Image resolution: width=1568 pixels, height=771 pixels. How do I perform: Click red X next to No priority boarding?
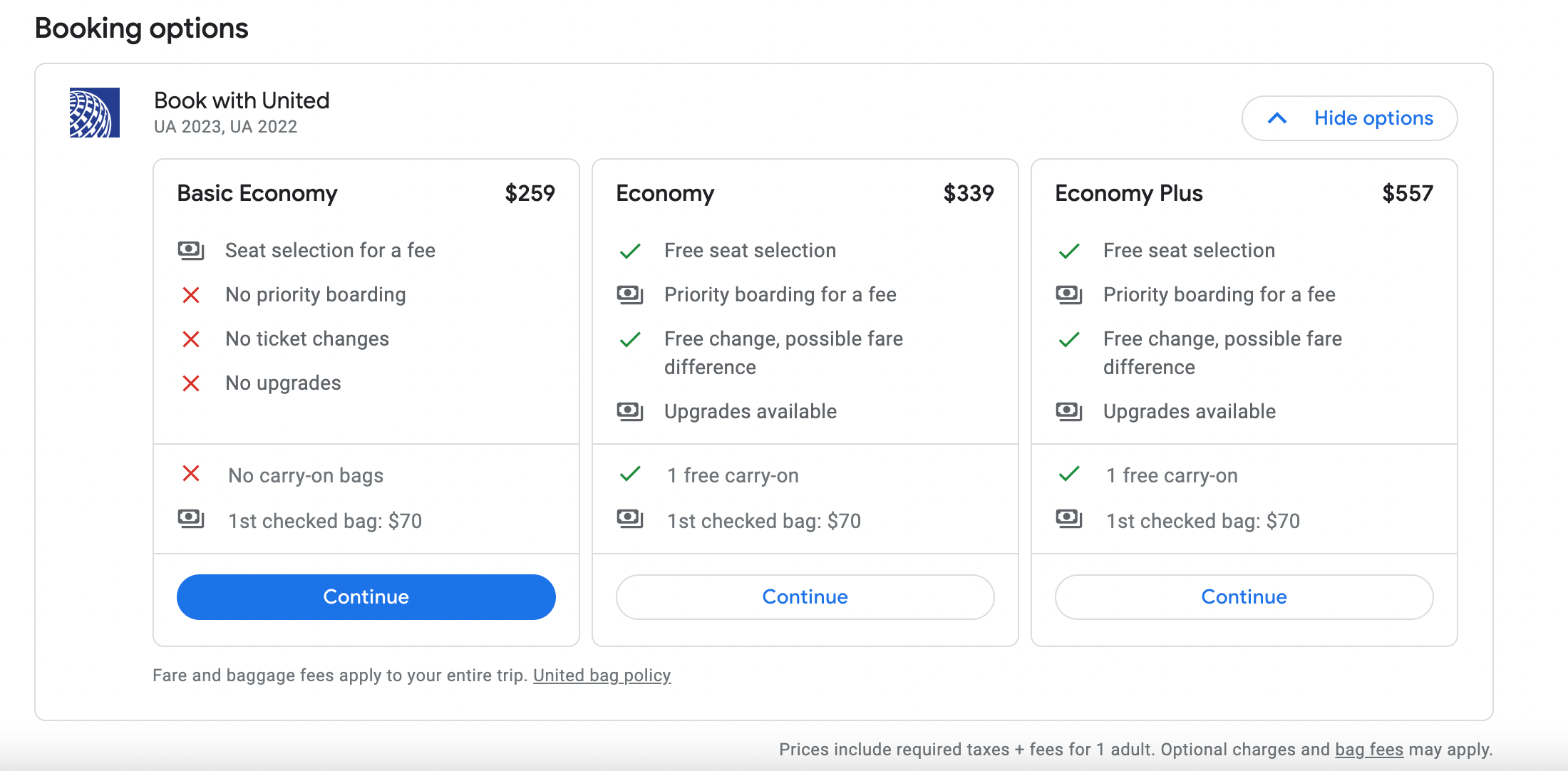(x=191, y=295)
